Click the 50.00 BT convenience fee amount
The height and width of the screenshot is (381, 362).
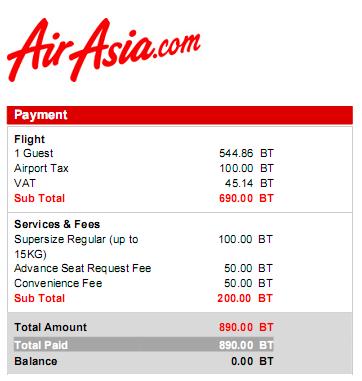pos(248,283)
